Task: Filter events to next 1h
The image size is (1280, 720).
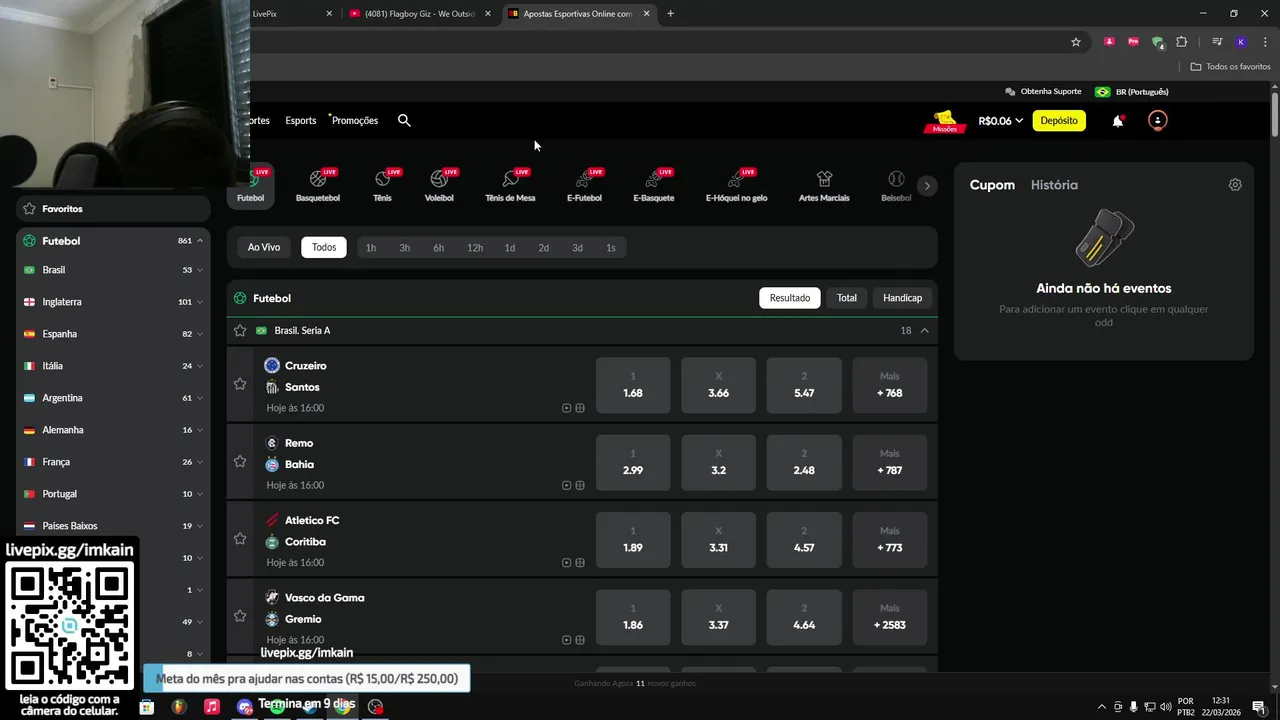Action: point(371,248)
